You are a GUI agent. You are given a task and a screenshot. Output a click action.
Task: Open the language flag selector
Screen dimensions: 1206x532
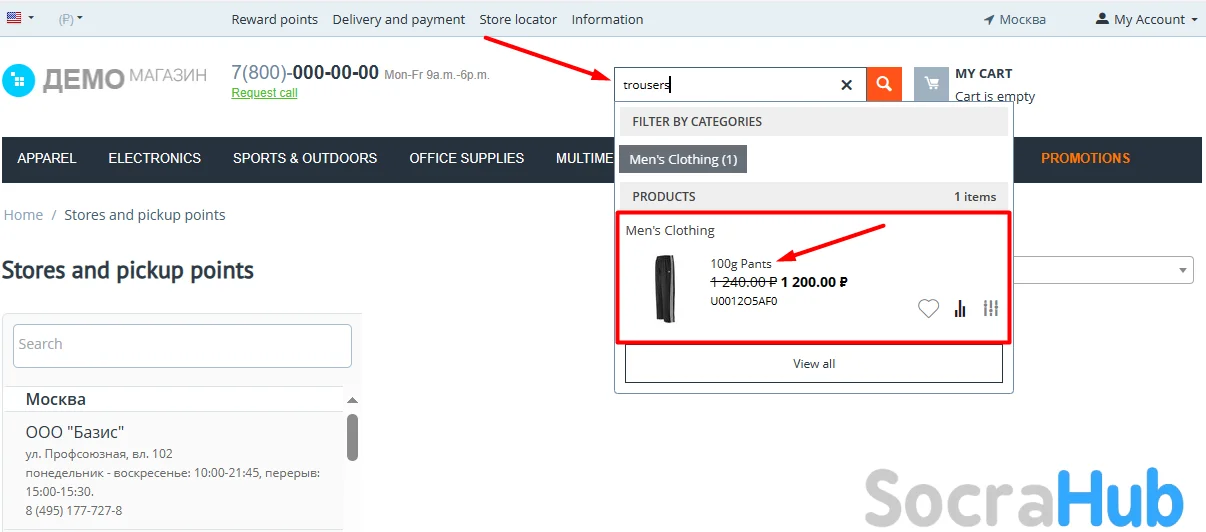(19, 19)
